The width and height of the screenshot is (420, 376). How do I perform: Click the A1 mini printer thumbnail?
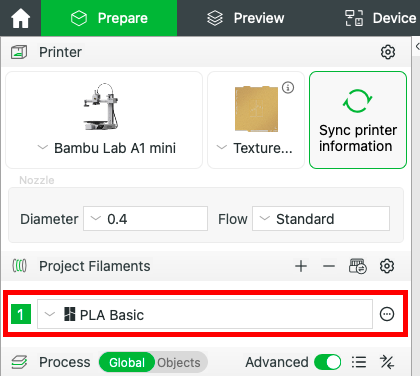point(101,107)
